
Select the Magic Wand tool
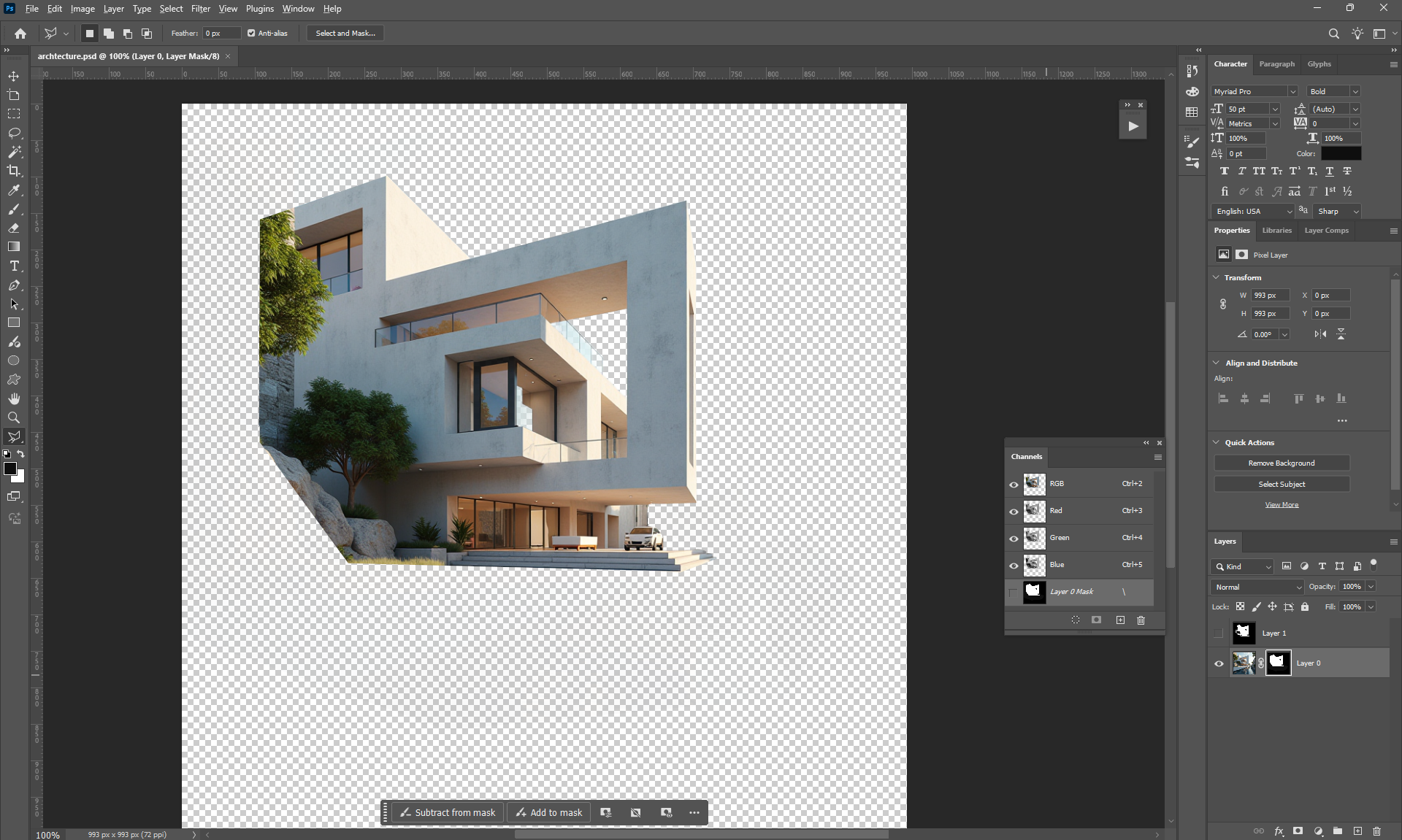click(x=14, y=152)
